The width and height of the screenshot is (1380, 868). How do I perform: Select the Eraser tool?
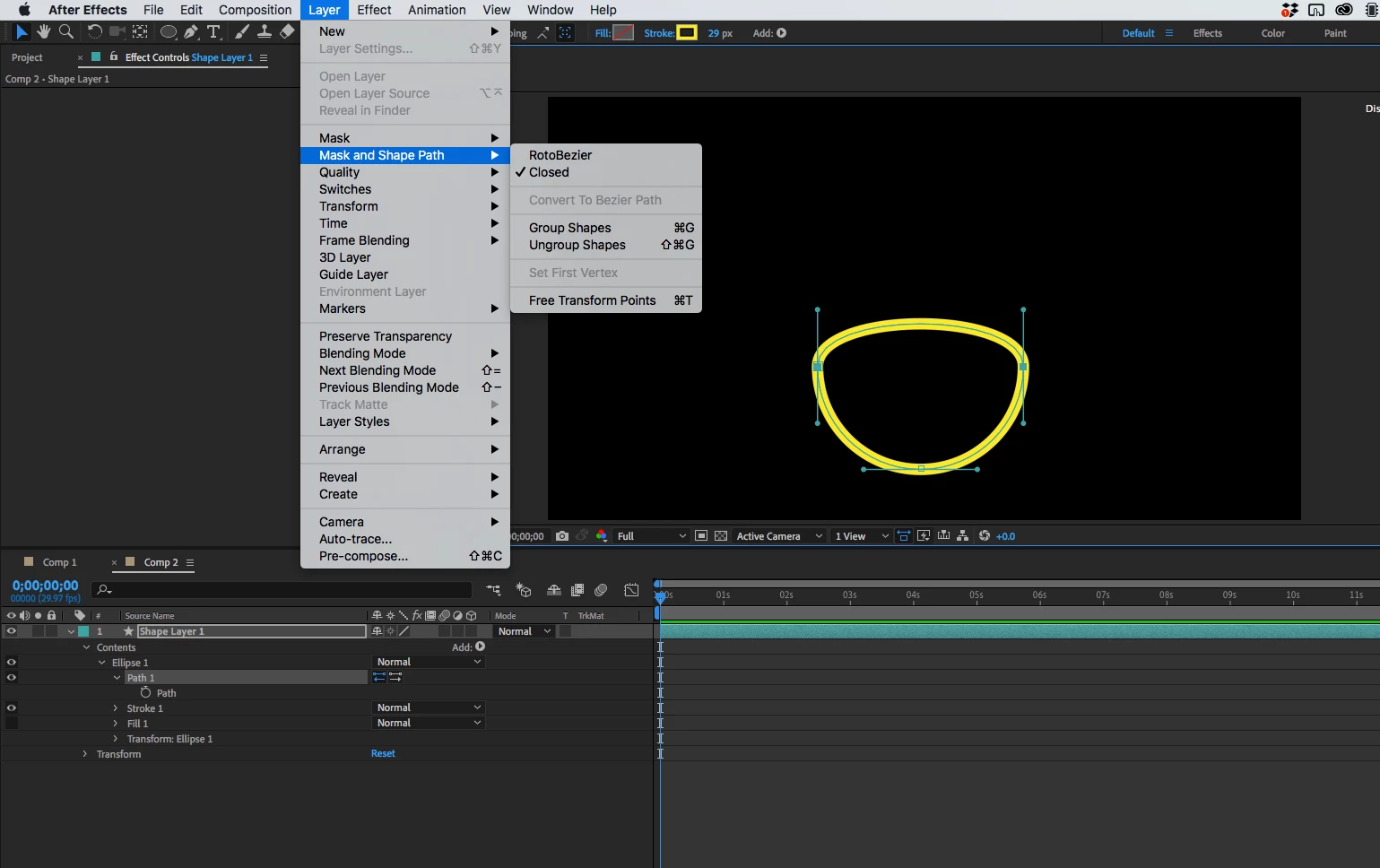287,32
